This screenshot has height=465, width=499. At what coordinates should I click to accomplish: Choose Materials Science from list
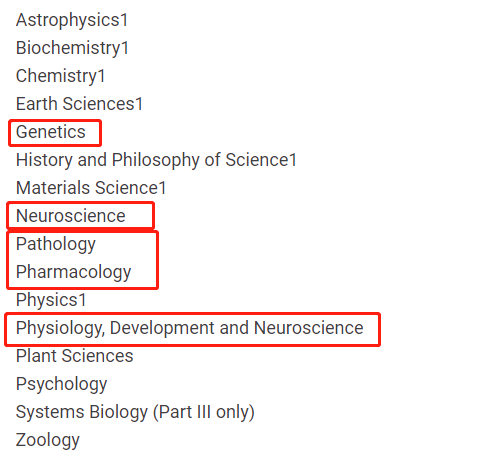(x=87, y=188)
